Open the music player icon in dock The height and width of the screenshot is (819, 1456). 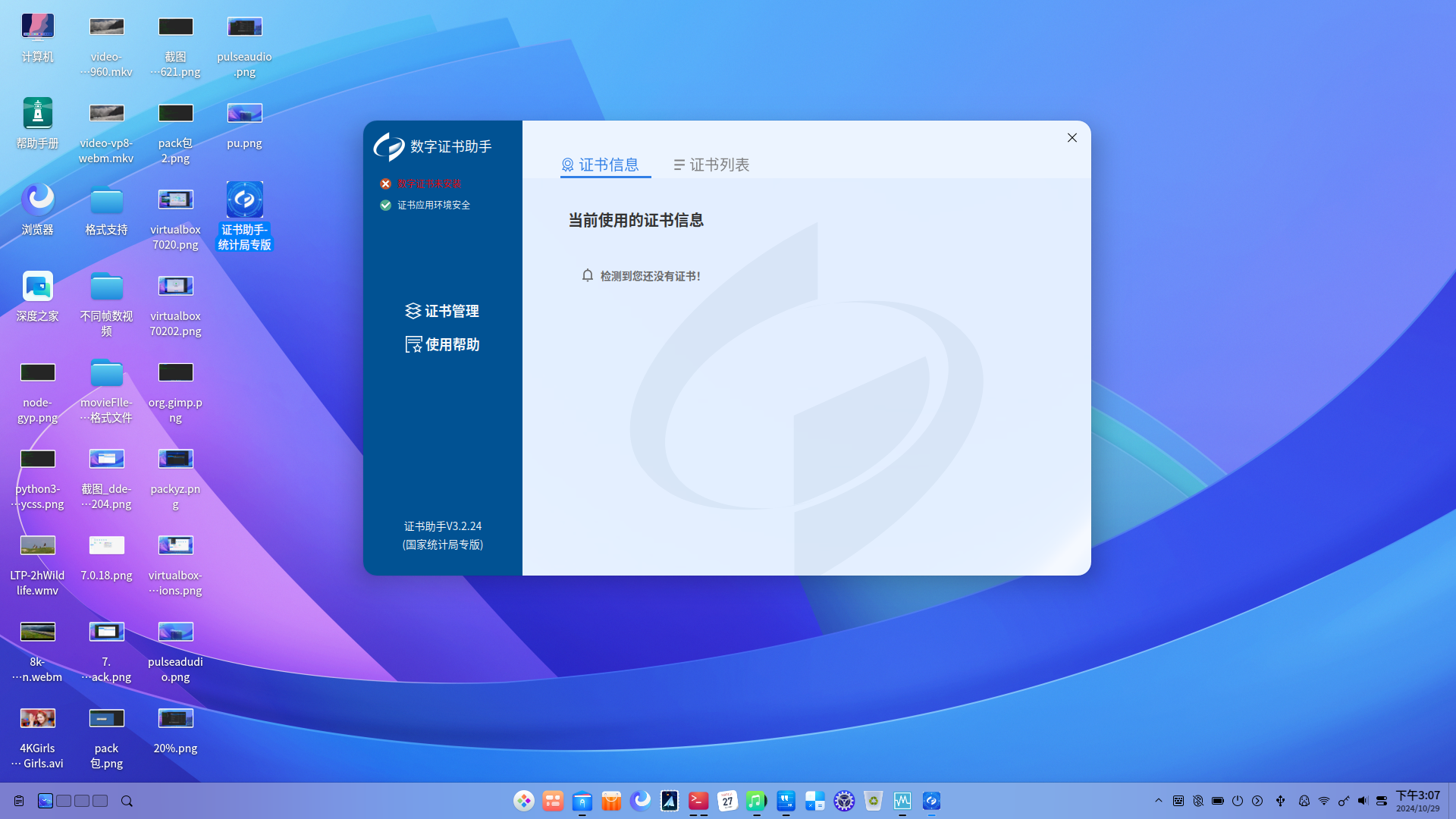756,801
